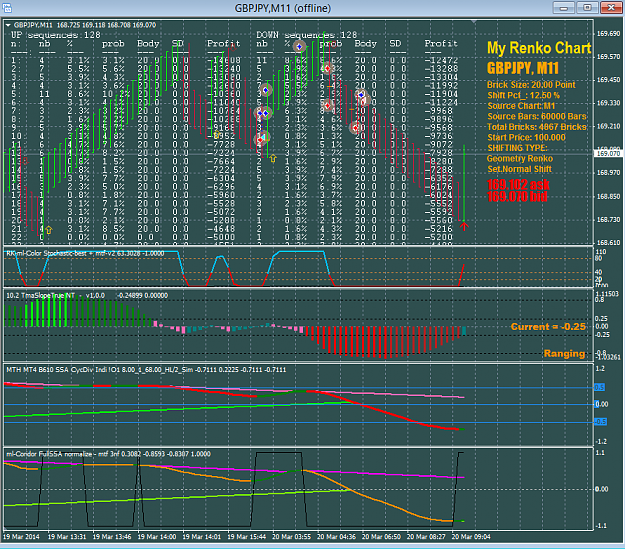
Task: Open the chart window system menu icon
Action: tap(7, 8)
